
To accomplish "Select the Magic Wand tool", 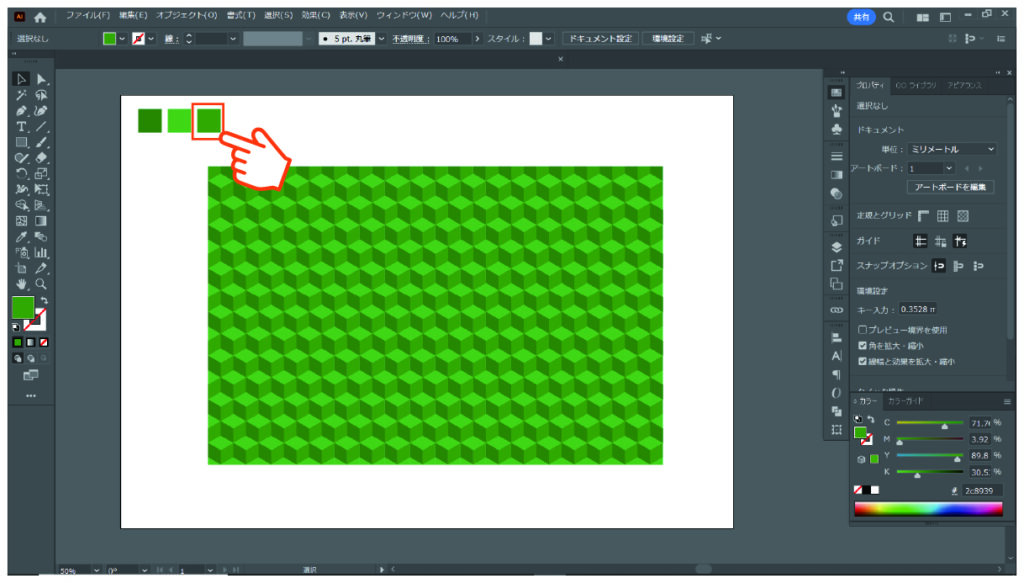I will click(21, 95).
